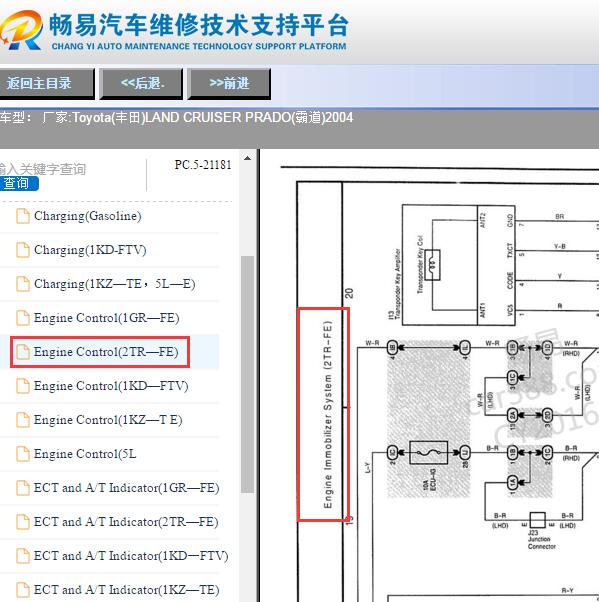
Task: Open Charging(1KD-FTV) document
Action: tap(90, 250)
